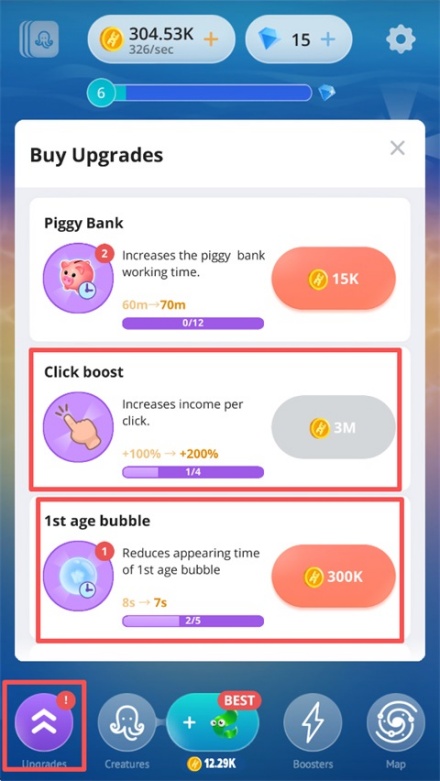The height and width of the screenshot is (781, 440).
Task: Open the creature cards collection icon
Action: pos(39,39)
